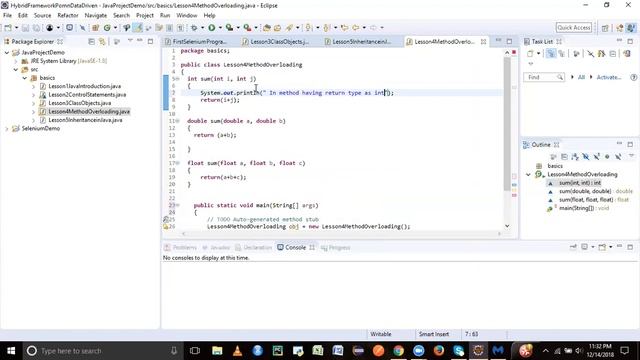Click the Run Last Tool external tools icon

247,27
